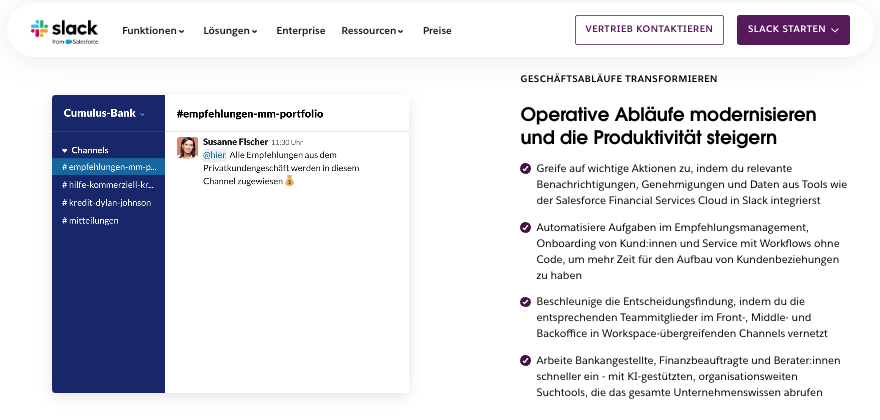Click checkmark beside 'Automatisiere Aufgaben'
880x420 pixels.
pyautogui.click(x=525, y=227)
